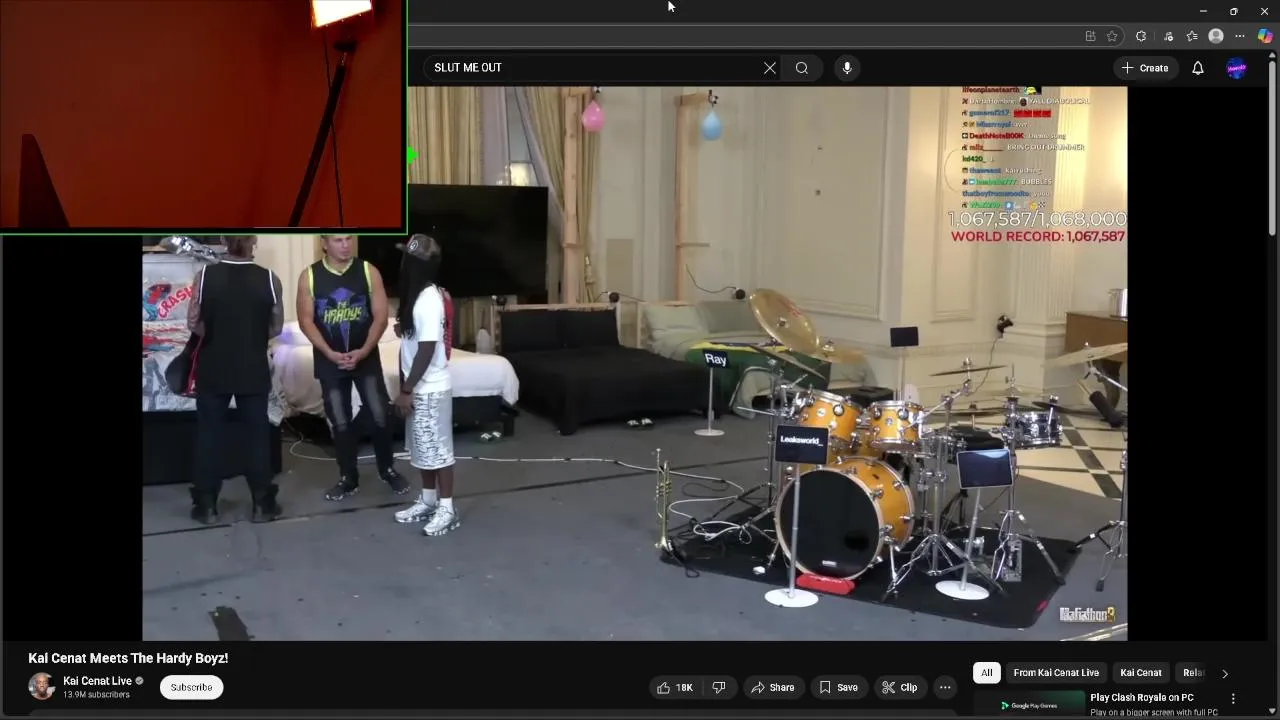This screenshot has height=720, width=1280.
Task: Add page to favorites star
Action: (x=1112, y=36)
